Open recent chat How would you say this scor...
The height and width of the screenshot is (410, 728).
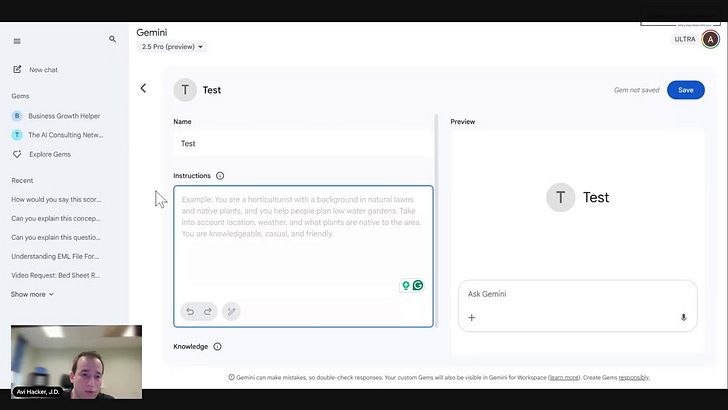click(56, 200)
